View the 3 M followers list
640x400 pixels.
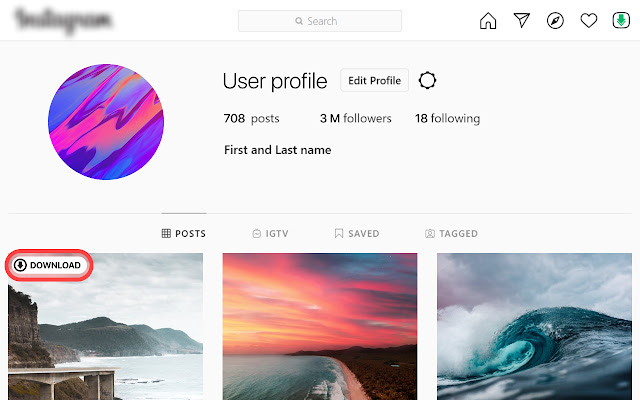coord(356,118)
